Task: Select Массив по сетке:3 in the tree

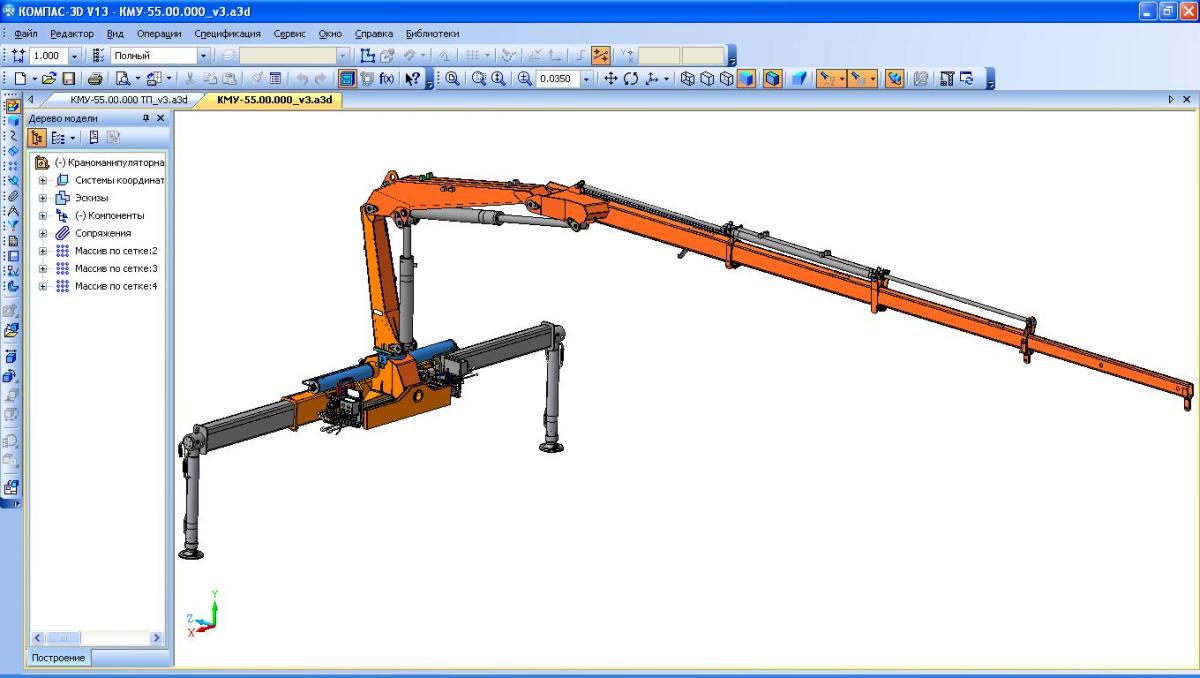Action: pyautogui.click(x=116, y=269)
